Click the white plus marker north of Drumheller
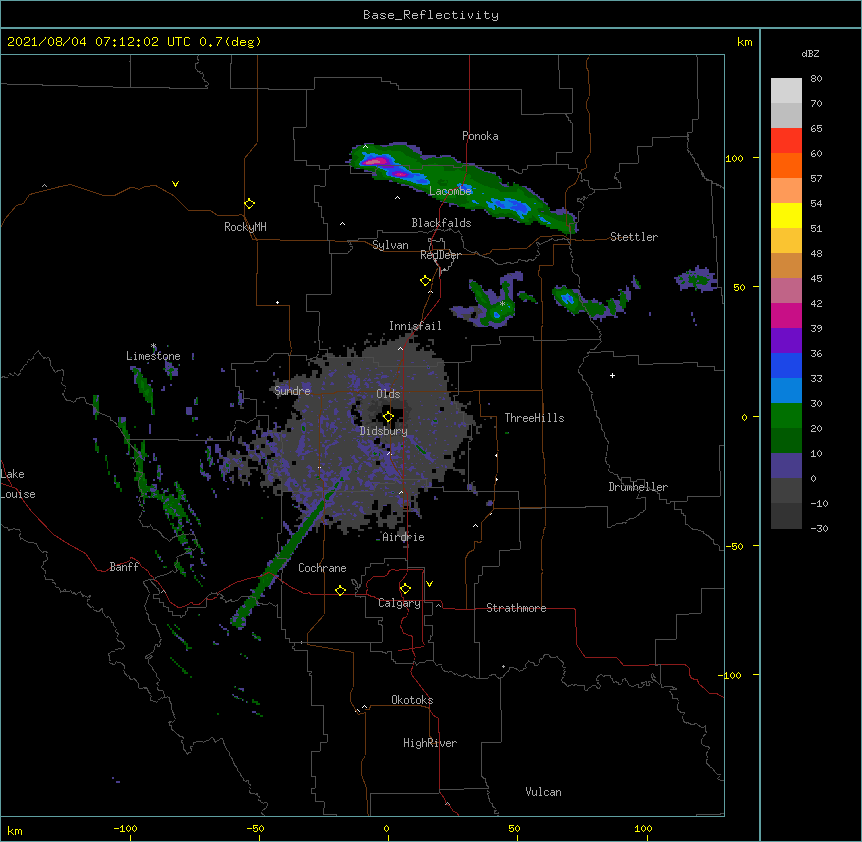The width and height of the screenshot is (862, 842). (x=612, y=375)
